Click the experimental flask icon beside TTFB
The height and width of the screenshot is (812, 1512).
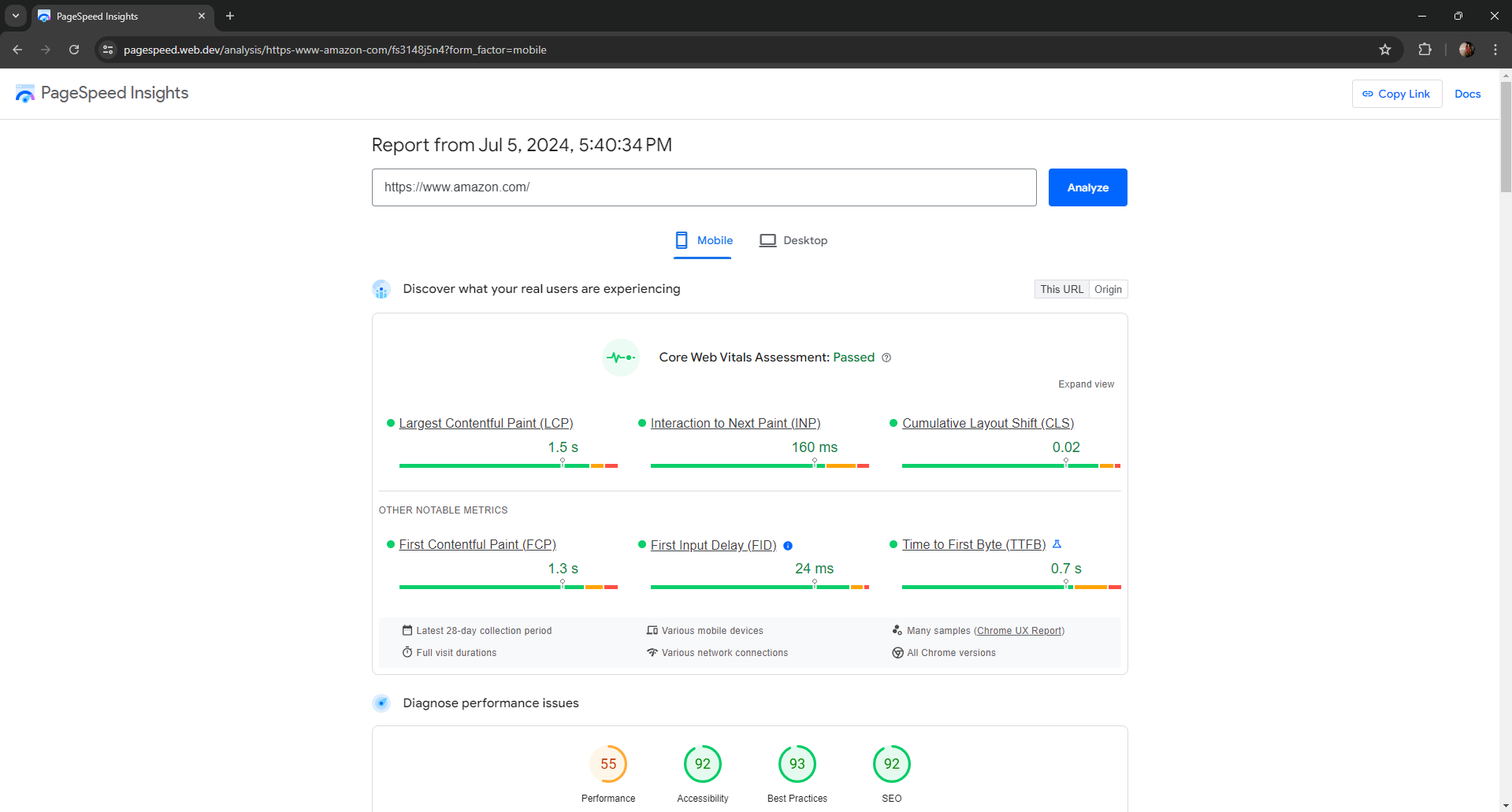[x=1057, y=544]
